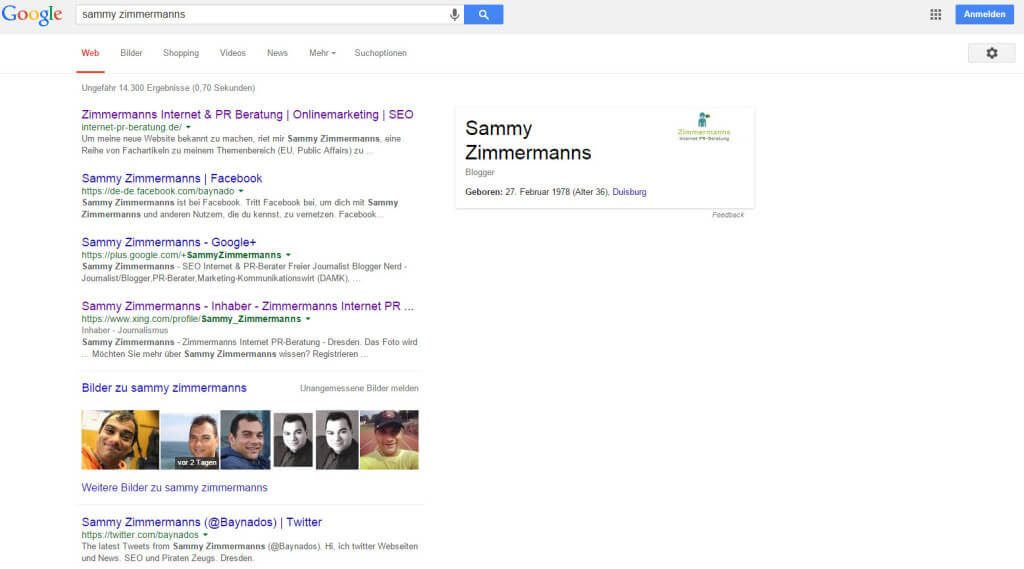Image resolution: width=1024 pixels, height=569 pixels.
Task: Open third image thumbnail with blue jacket
Action: [246, 440]
